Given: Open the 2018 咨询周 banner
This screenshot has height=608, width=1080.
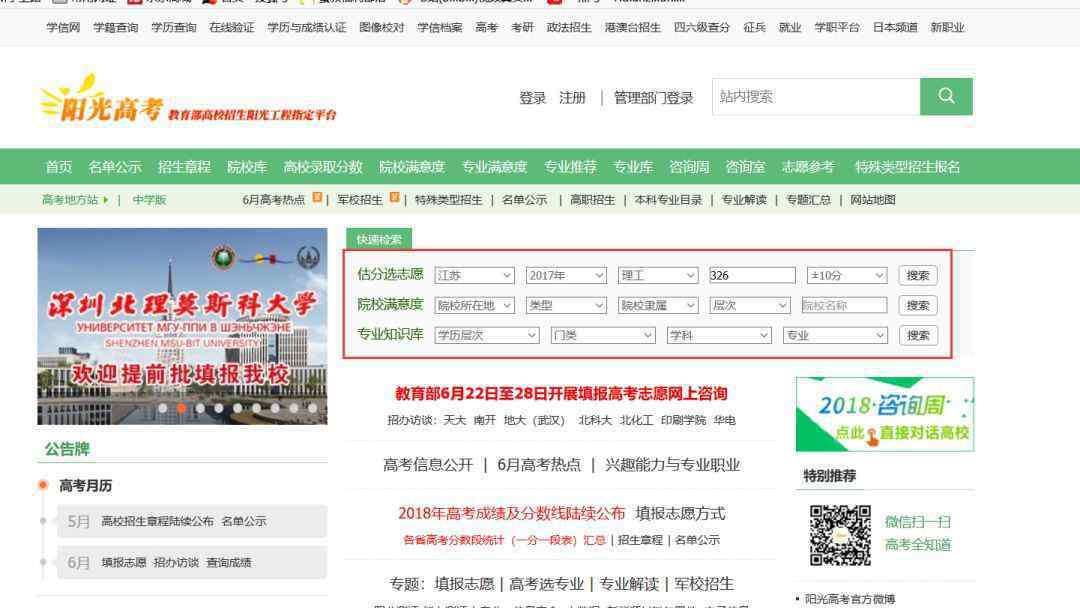Looking at the screenshot, I should [x=885, y=415].
